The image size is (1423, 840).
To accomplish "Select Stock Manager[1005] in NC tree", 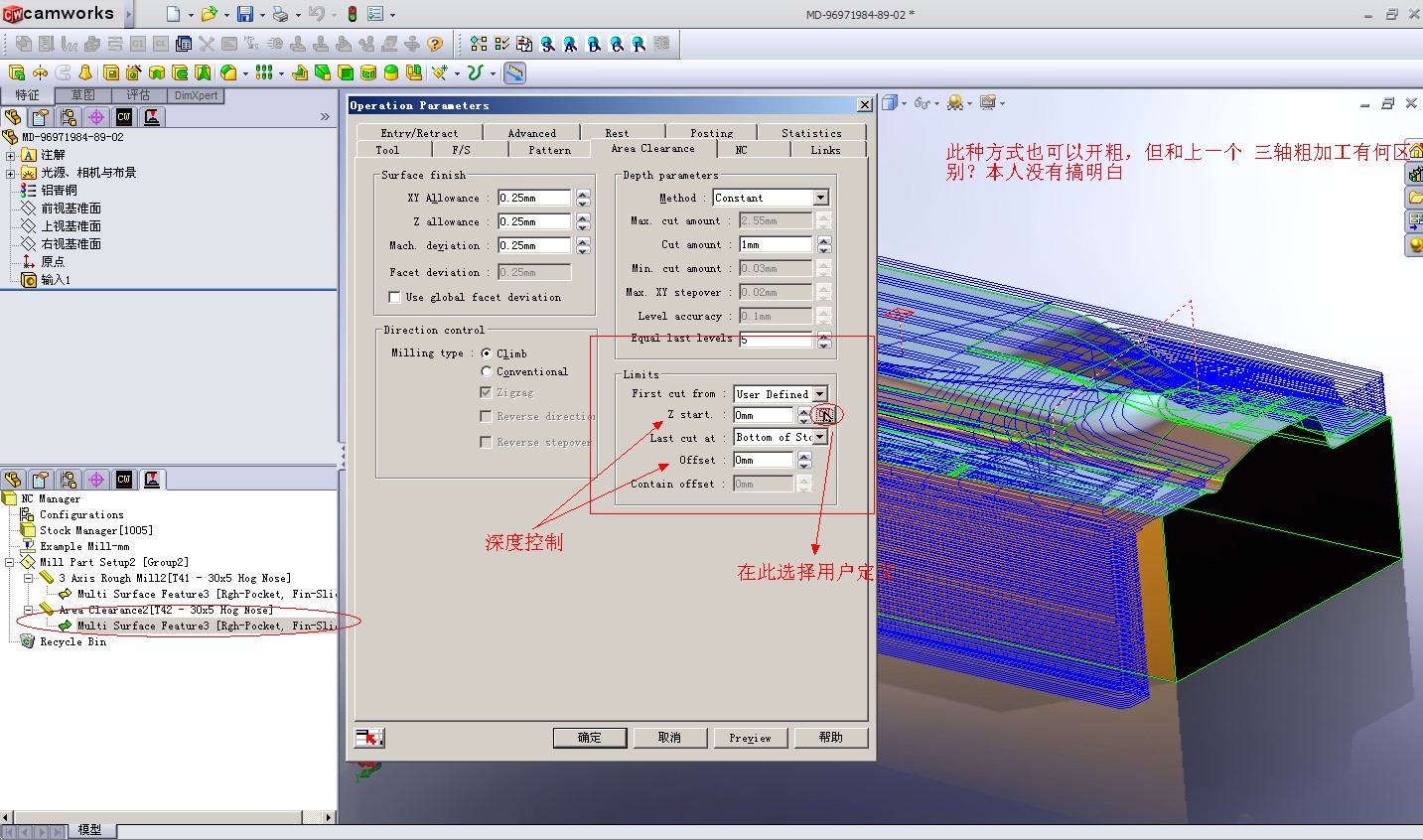I will (96, 530).
